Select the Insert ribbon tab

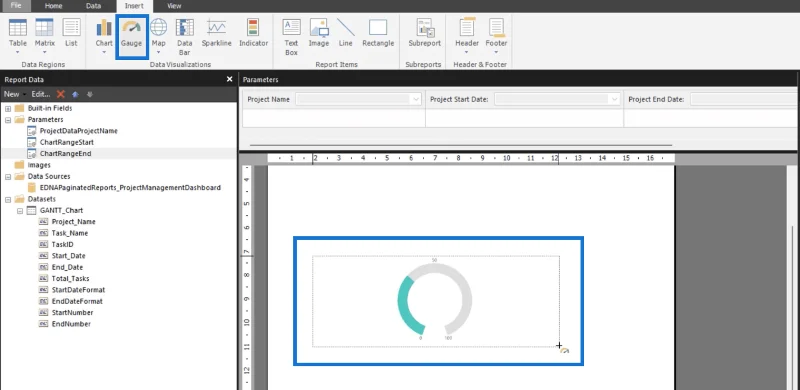(x=134, y=6)
